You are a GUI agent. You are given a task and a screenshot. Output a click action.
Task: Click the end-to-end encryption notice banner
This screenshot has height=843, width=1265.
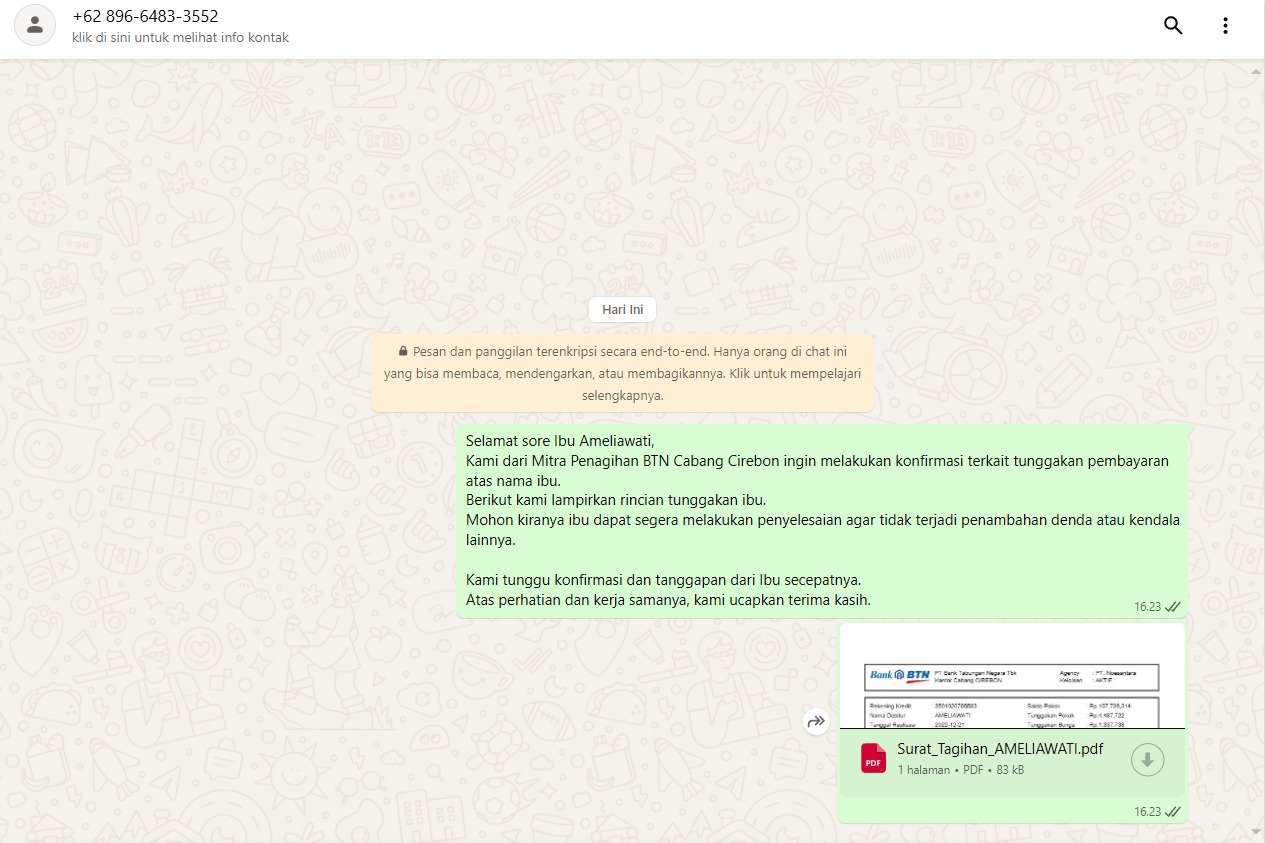[x=622, y=373]
